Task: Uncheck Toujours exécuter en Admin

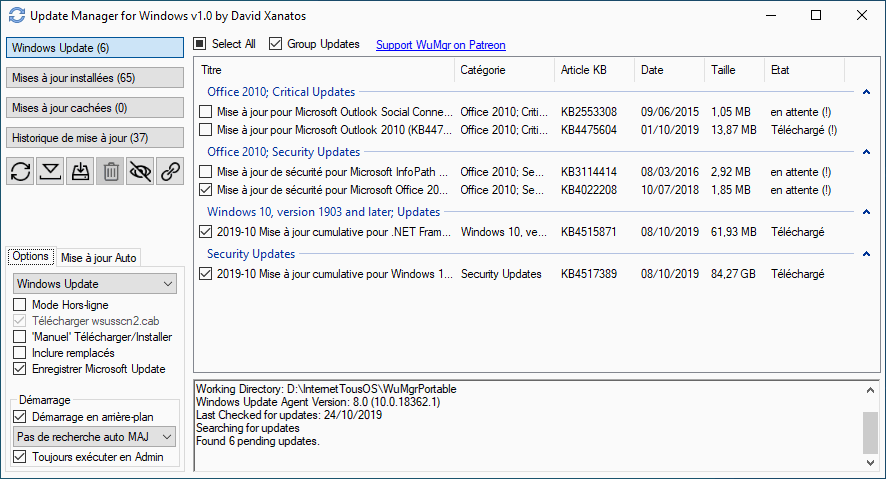Action: [20, 456]
